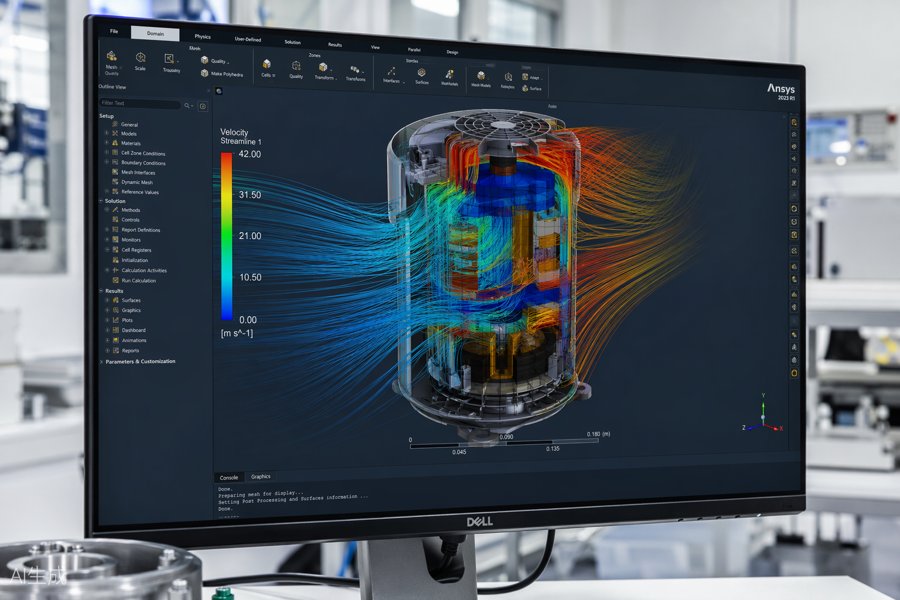The height and width of the screenshot is (600, 900).
Task: Select the Domain ribbon tab
Action: (155, 33)
